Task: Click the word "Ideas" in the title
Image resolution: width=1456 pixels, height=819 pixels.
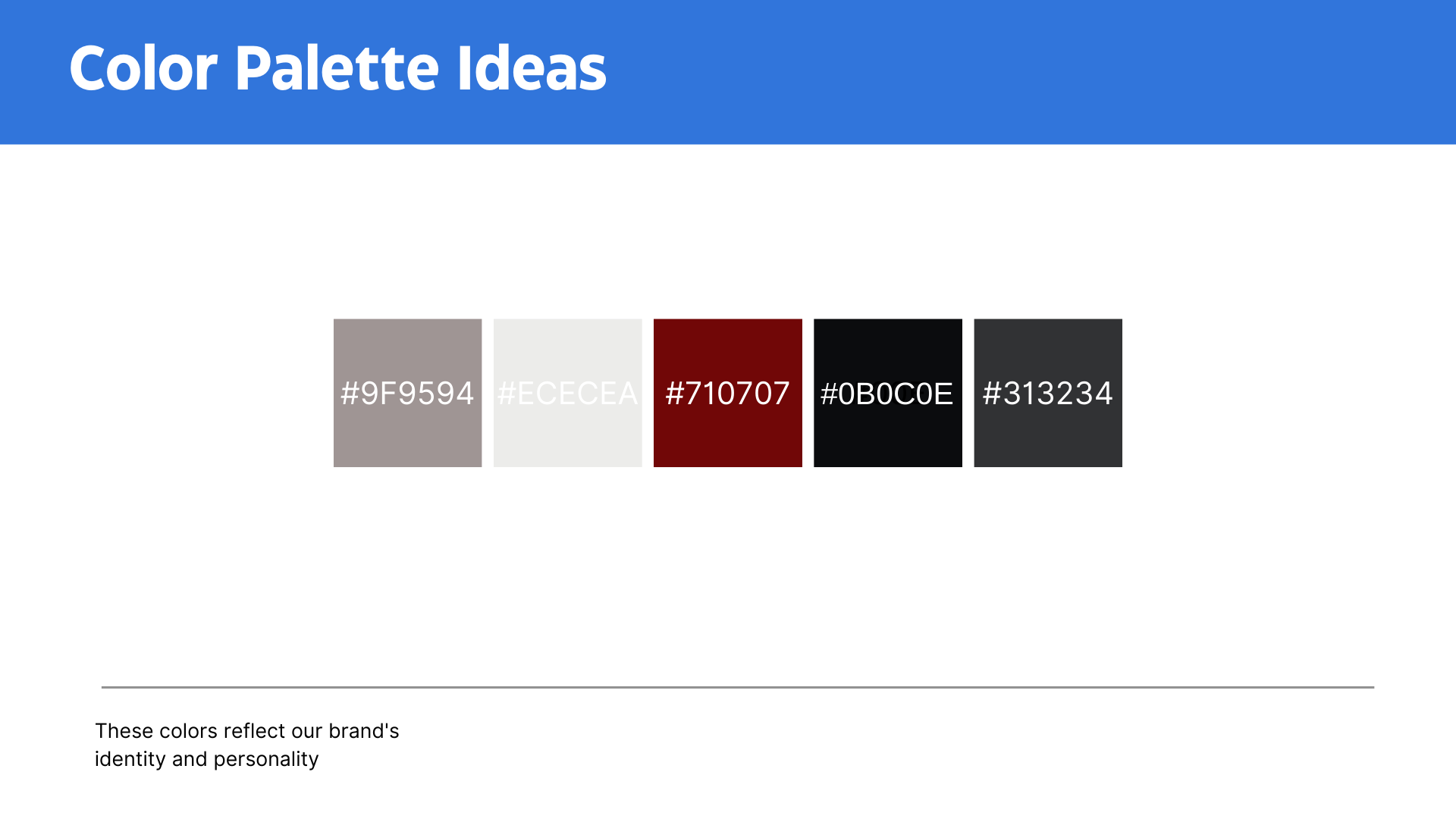Action: point(531,69)
